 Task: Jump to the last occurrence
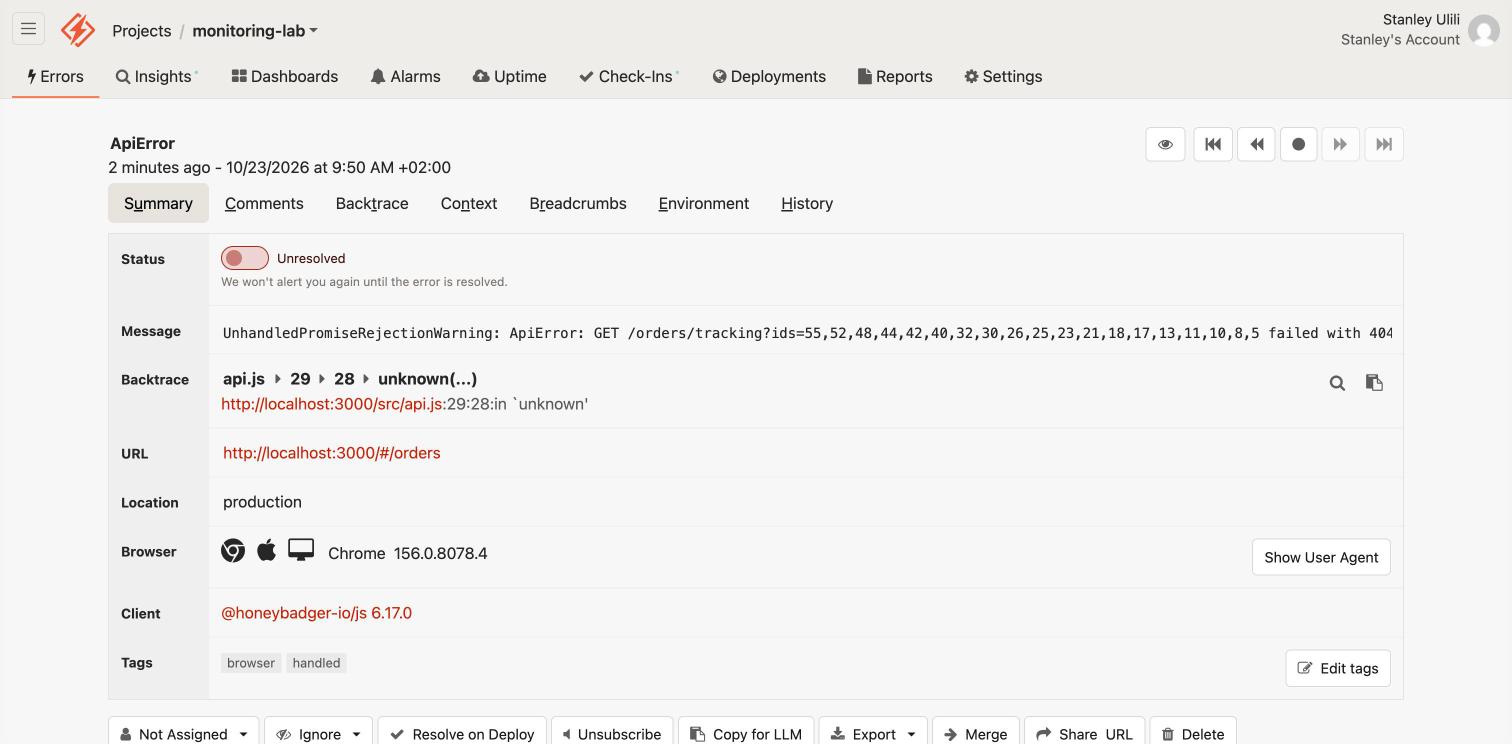pos(1384,144)
